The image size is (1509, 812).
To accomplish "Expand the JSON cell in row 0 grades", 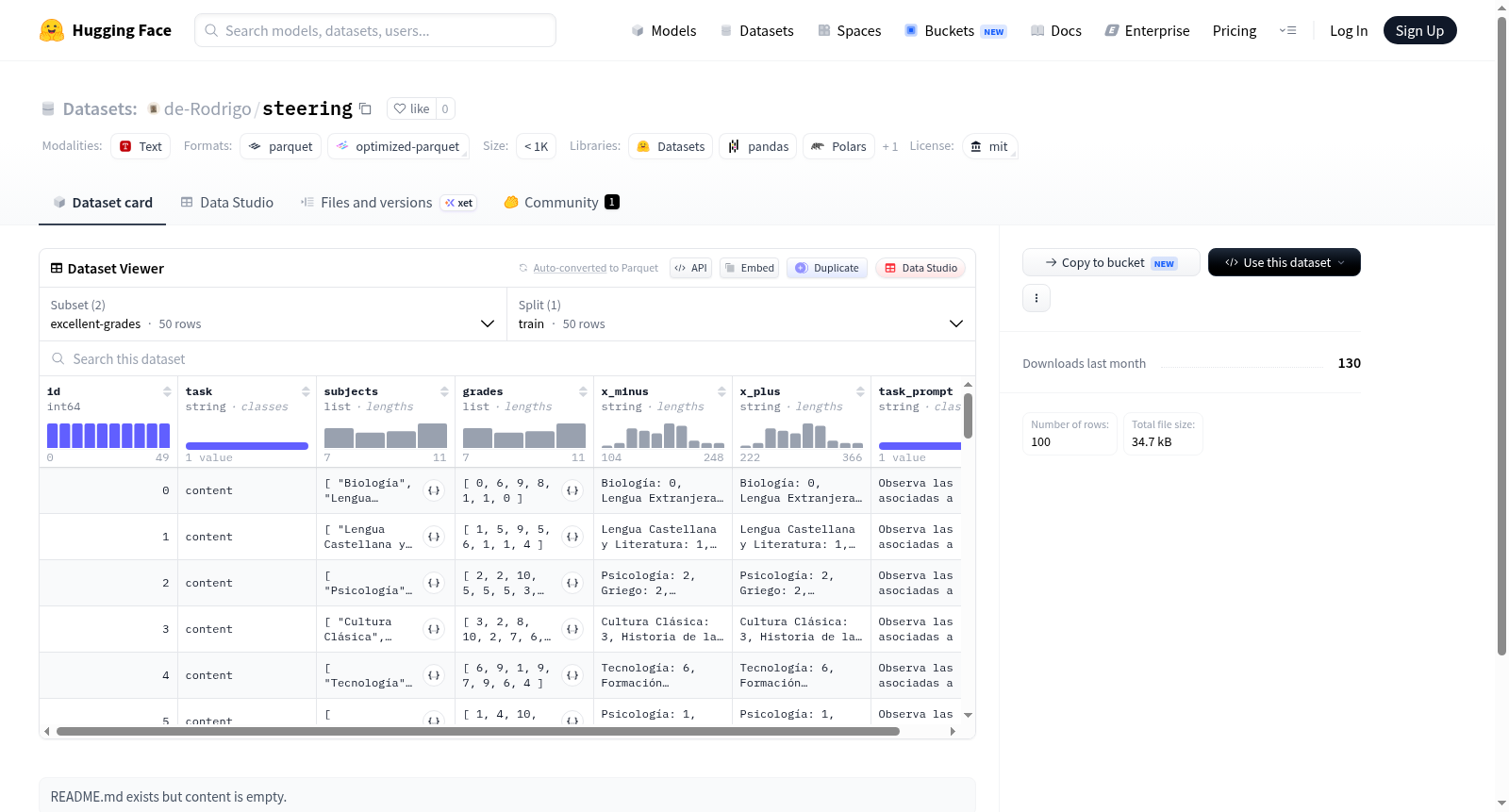I will 572,490.
